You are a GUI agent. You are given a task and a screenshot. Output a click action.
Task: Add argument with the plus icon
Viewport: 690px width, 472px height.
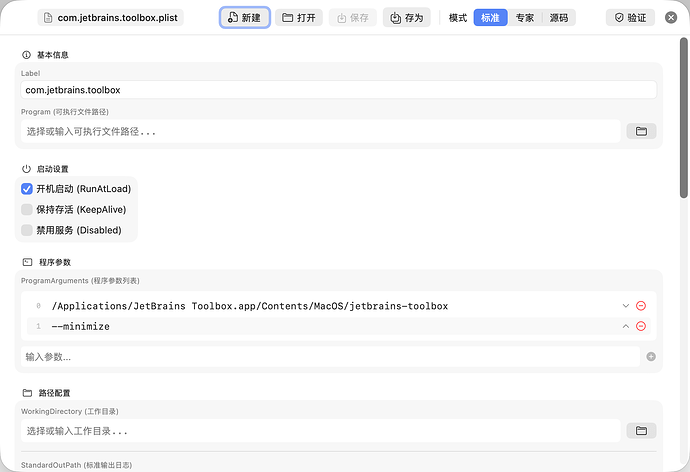point(651,357)
